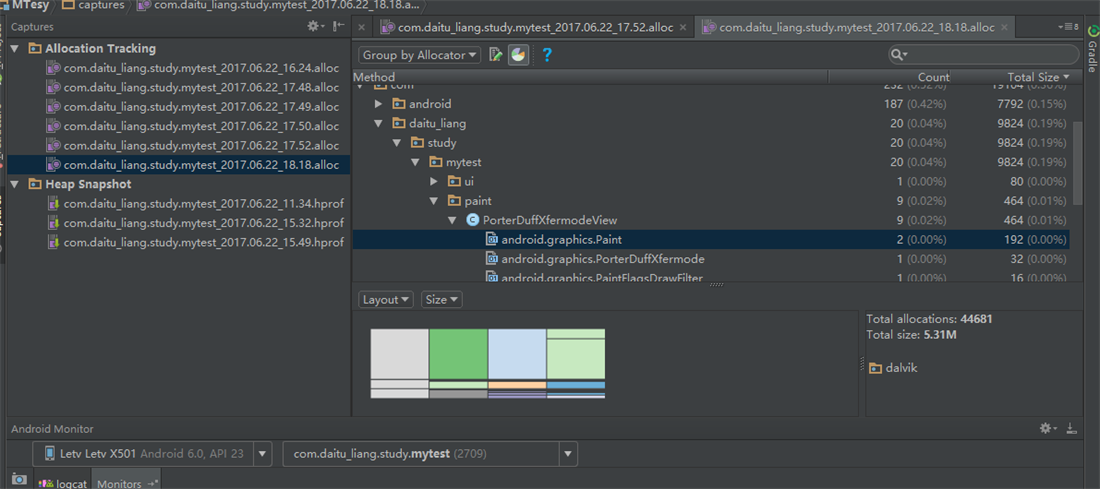Click the light blue treemap block
Viewport: 1100px width, 489px height.
click(517, 354)
